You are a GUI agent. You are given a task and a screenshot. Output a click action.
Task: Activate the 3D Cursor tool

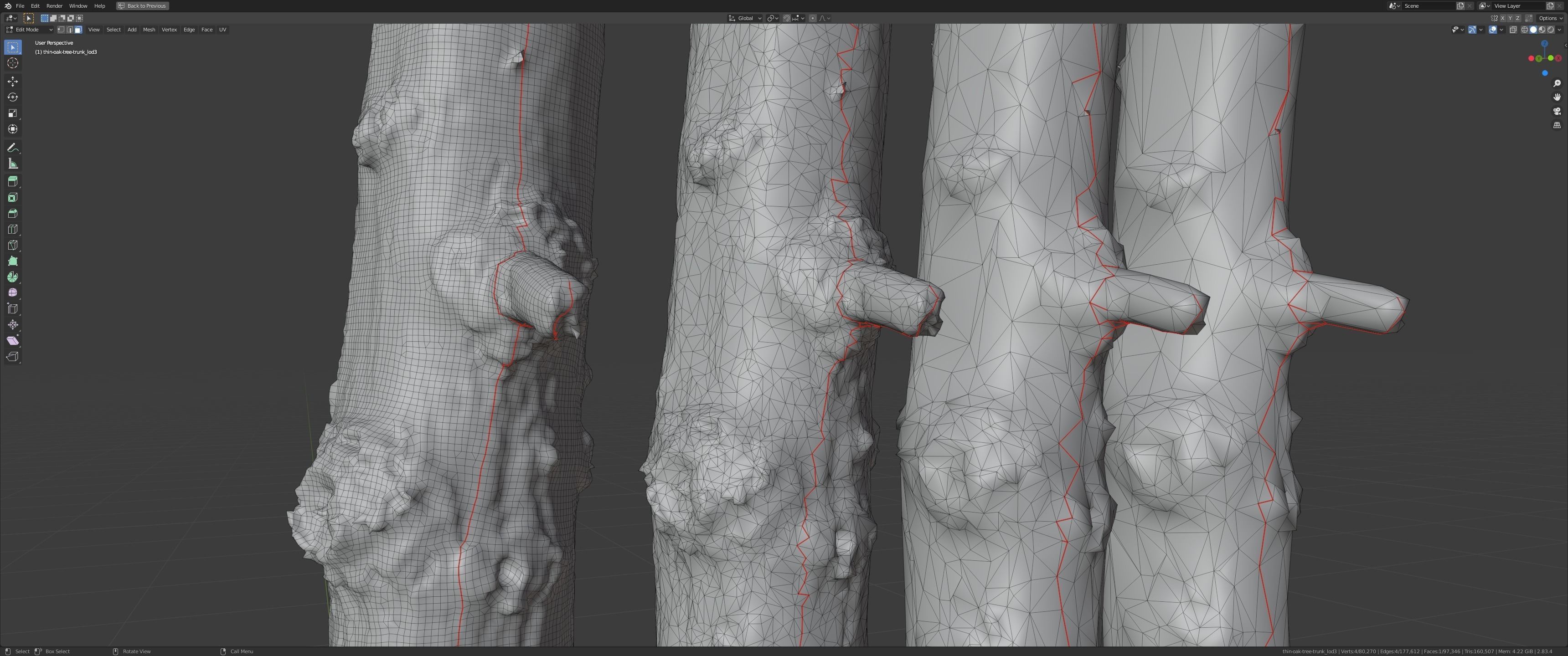tap(13, 63)
